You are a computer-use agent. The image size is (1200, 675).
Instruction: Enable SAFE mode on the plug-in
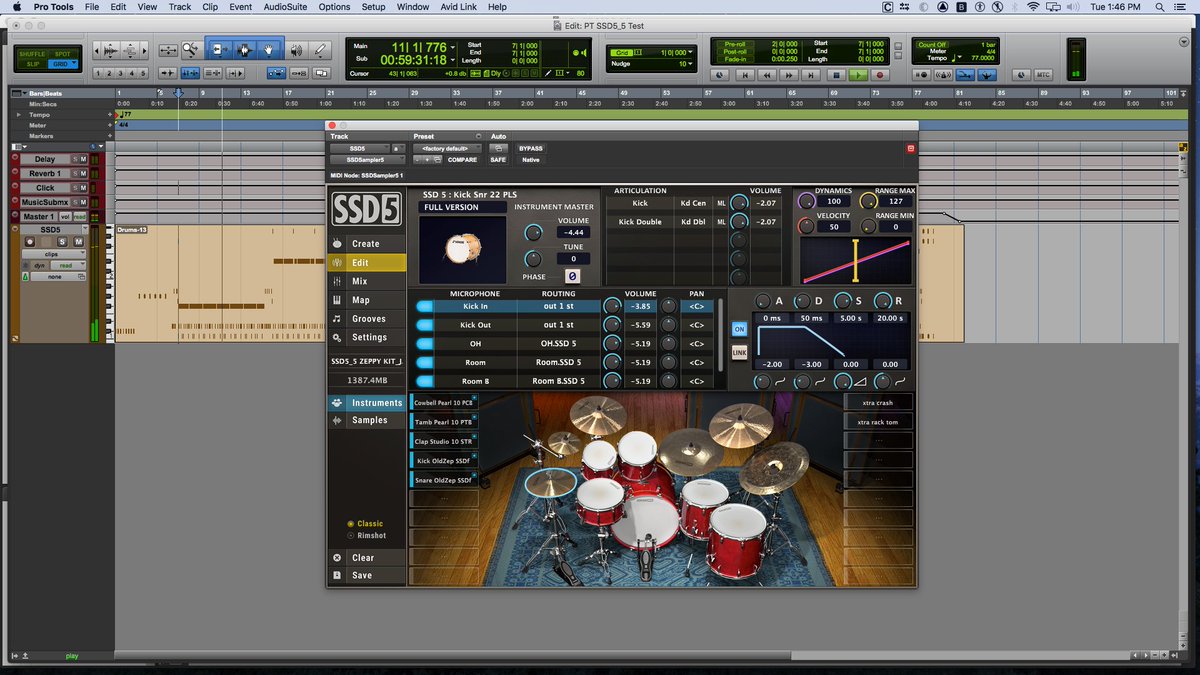click(x=498, y=160)
